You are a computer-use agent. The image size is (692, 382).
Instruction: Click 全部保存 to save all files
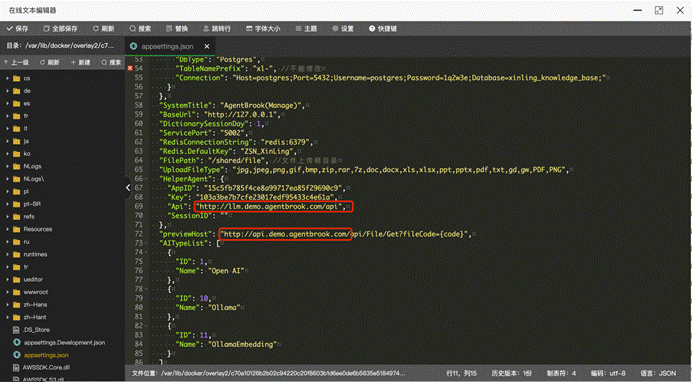pyautogui.click(x=60, y=29)
